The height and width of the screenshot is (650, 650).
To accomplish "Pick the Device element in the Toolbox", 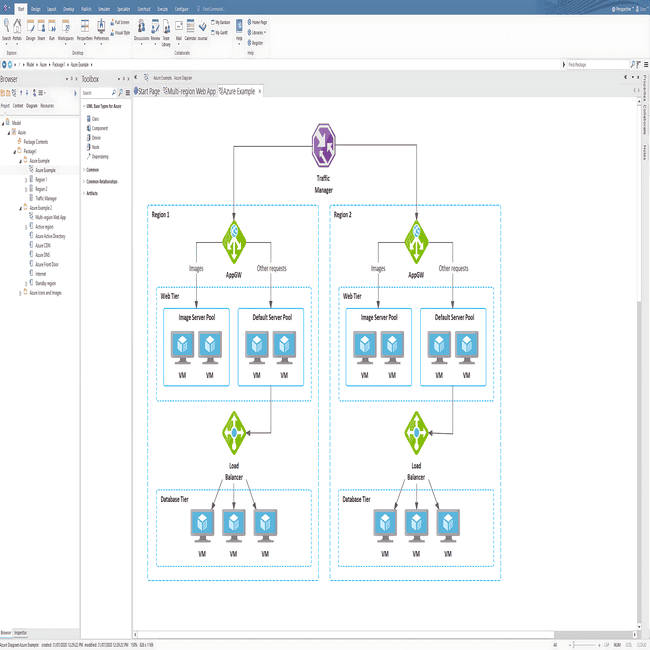I will pos(93,138).
